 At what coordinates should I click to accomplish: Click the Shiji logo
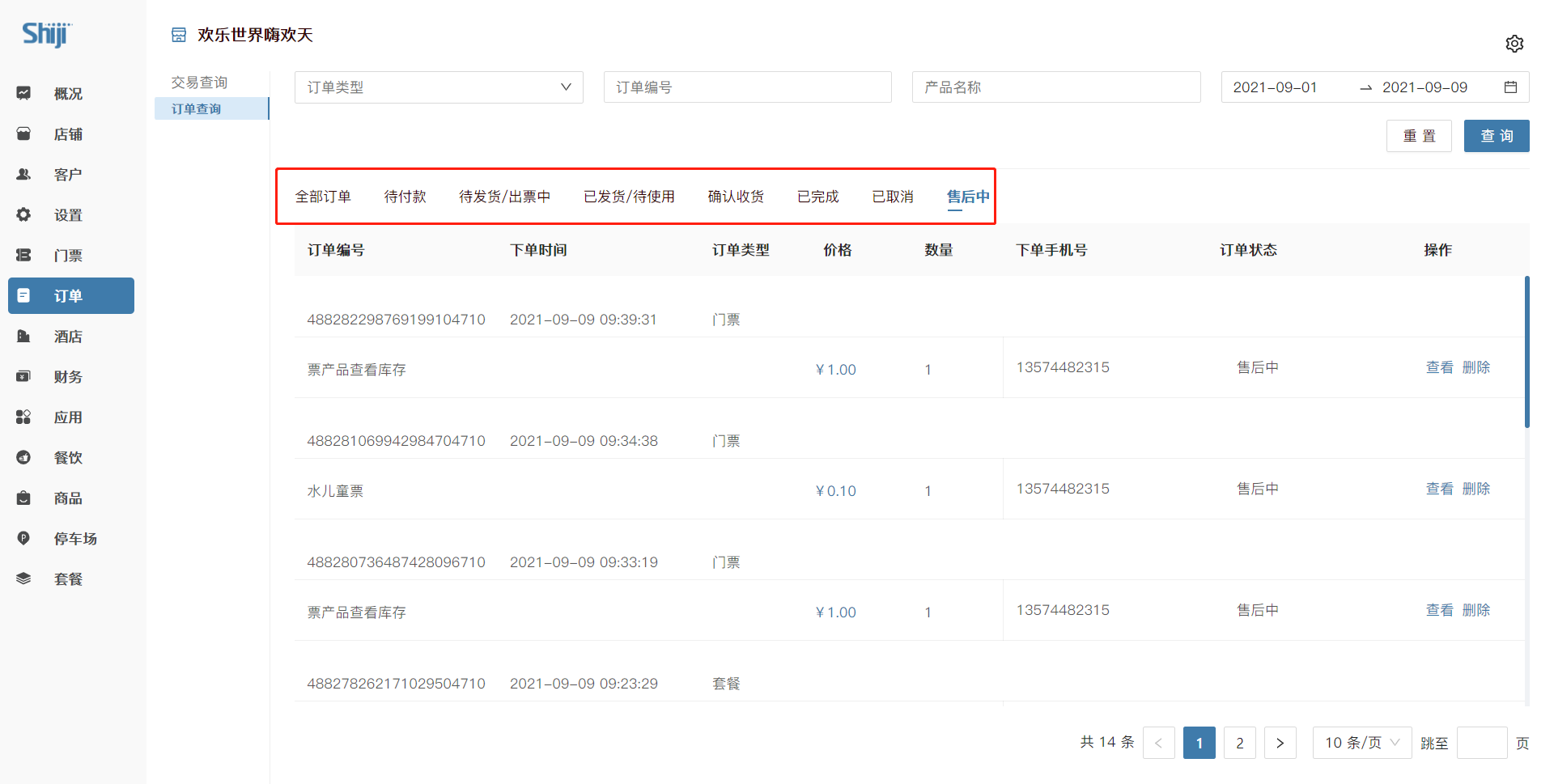coord(47,34)
